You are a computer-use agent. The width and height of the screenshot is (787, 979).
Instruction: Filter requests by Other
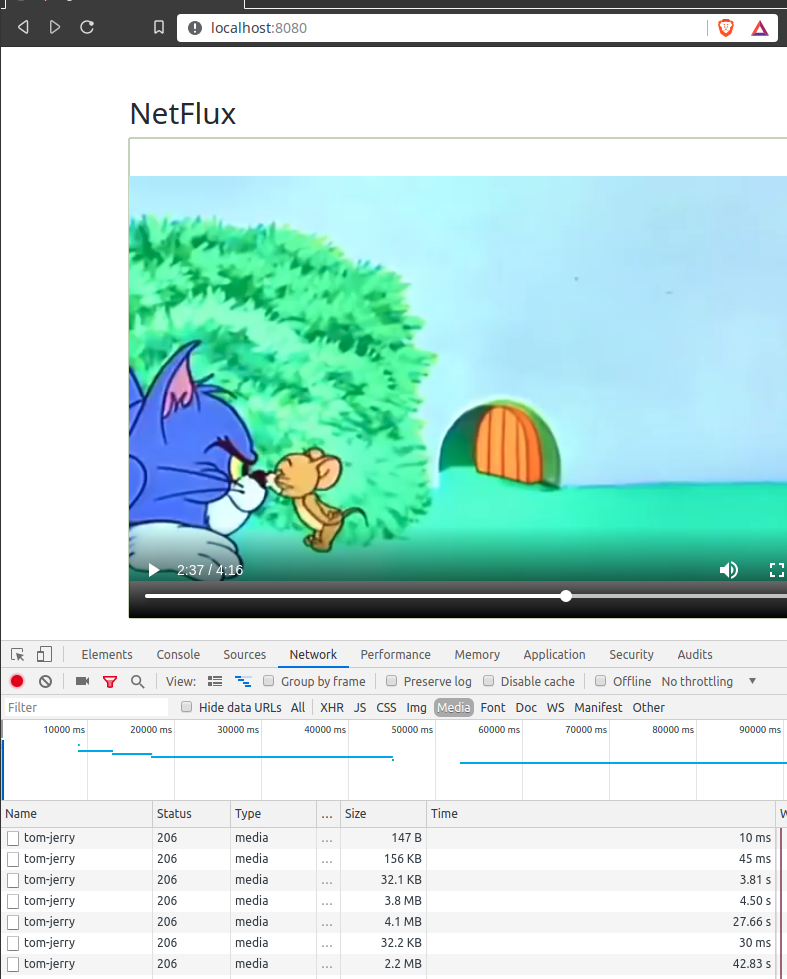coord(648,707)
